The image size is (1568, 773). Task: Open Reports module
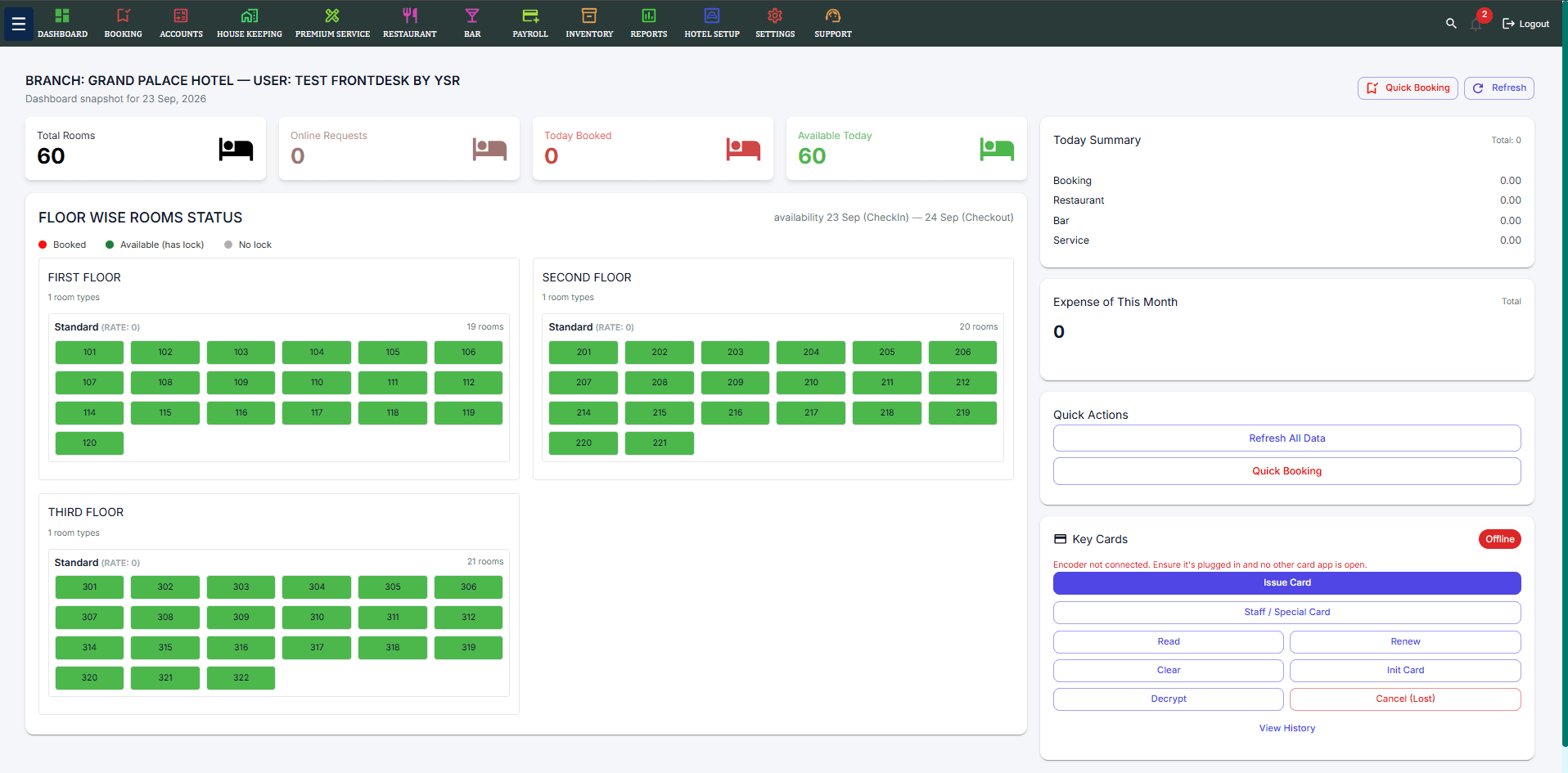[x=649, y=24]
